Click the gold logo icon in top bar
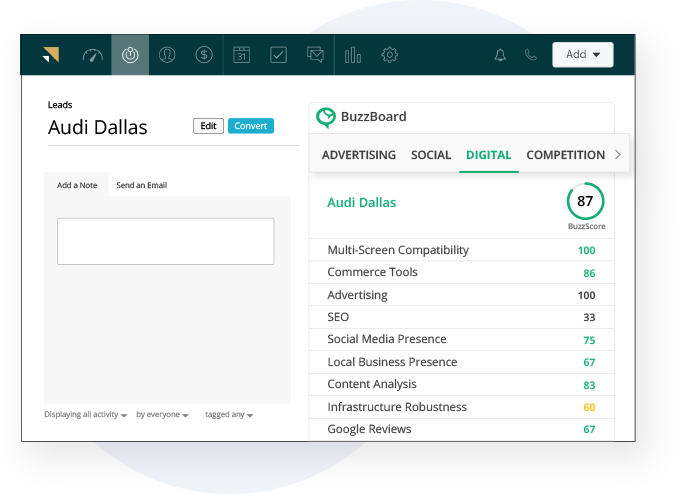The width and height of the screenshot is (680, 494). pos(51,55)
